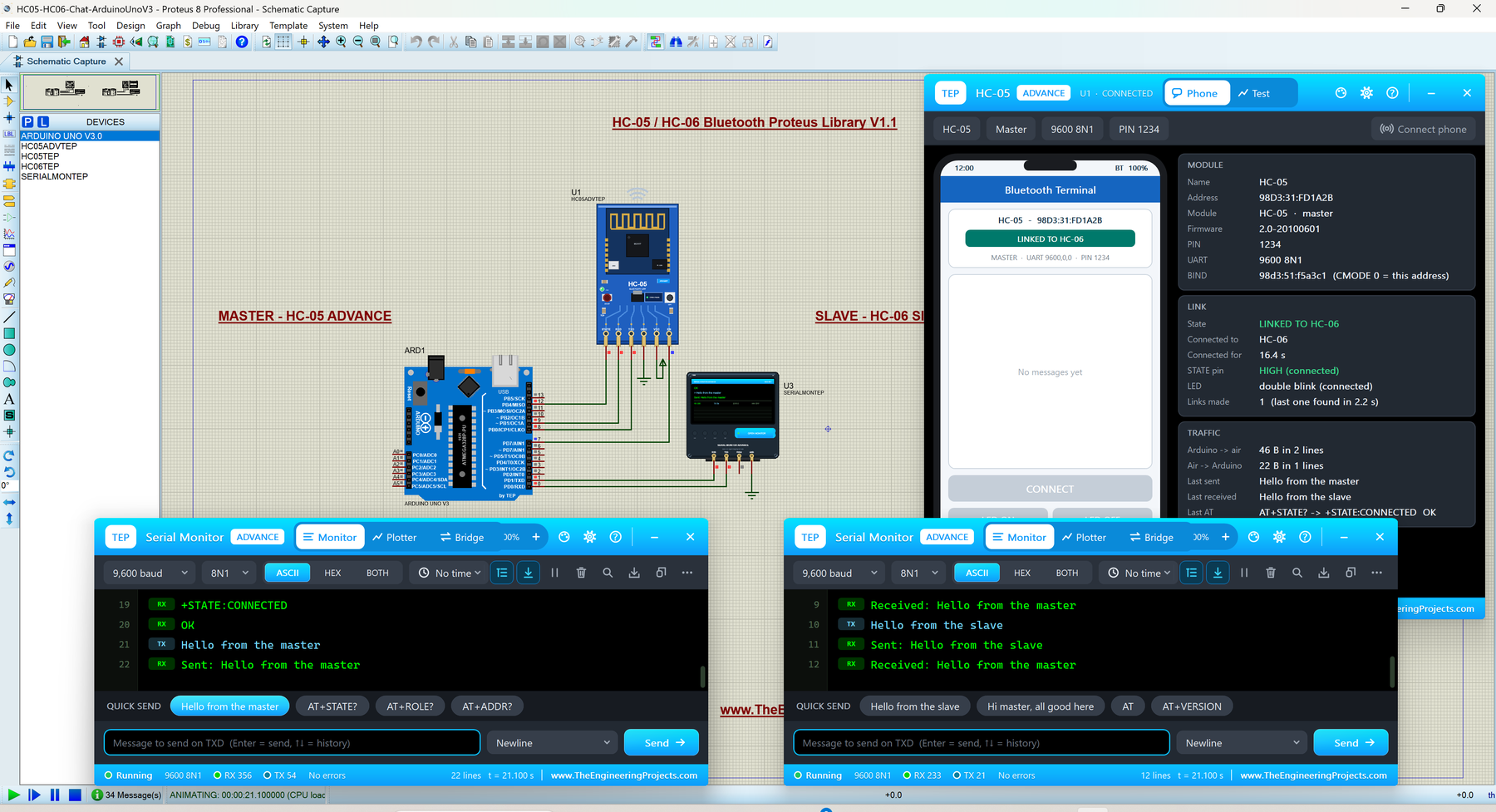Search icon in right Serial Monitor toolbar

[x=1297, y=573]
